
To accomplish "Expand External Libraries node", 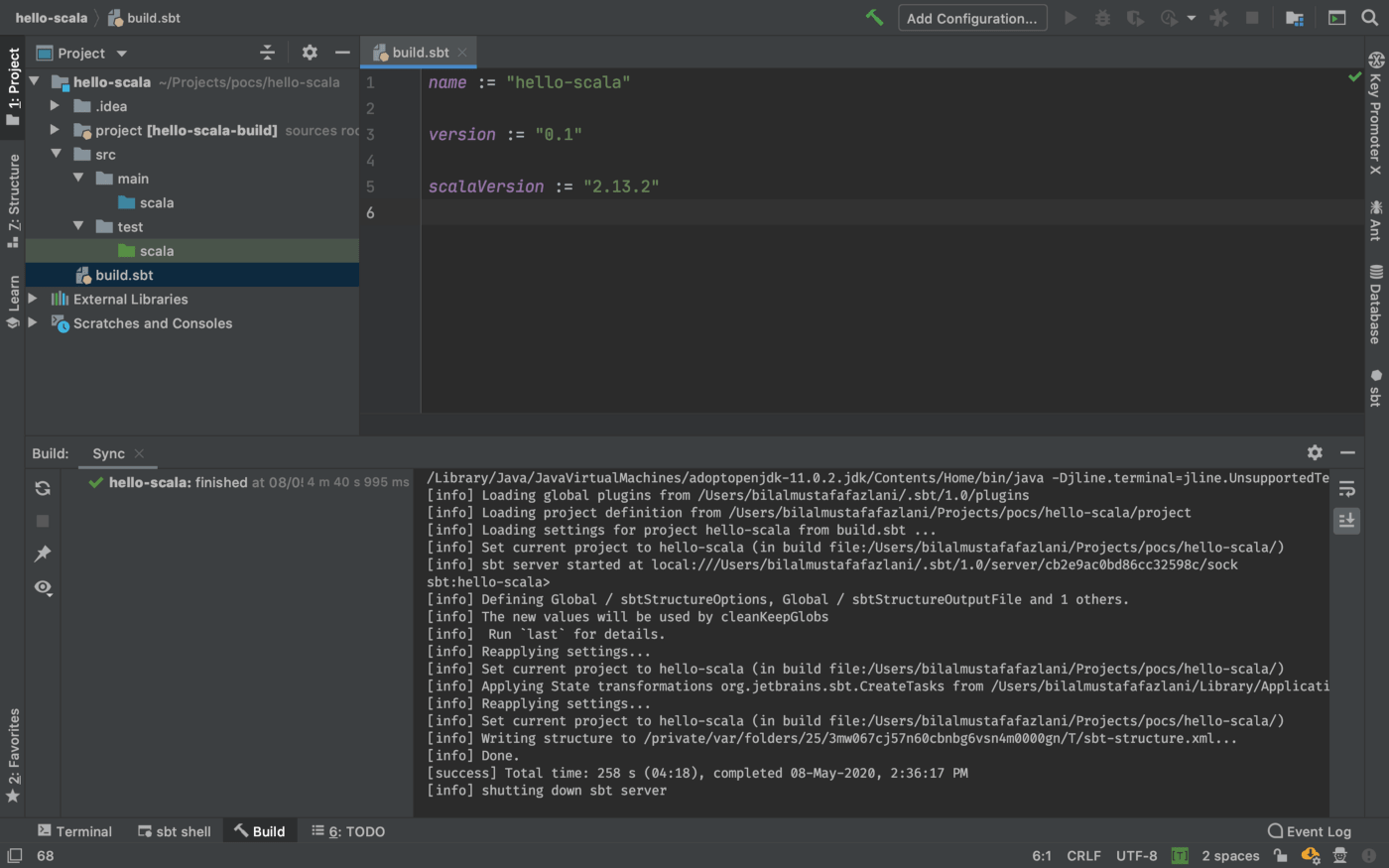I will coord(33,299).
